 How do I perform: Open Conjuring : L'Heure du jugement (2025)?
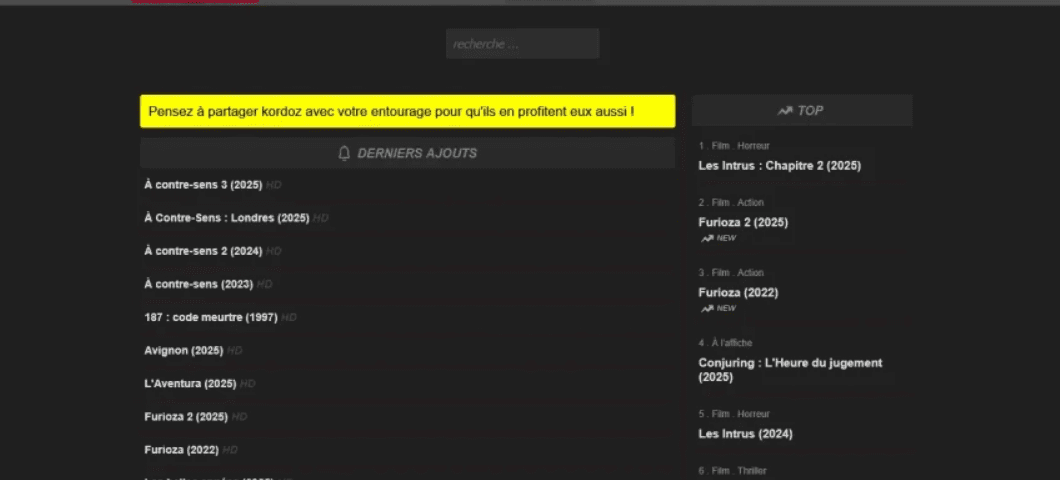pos(789,369)
